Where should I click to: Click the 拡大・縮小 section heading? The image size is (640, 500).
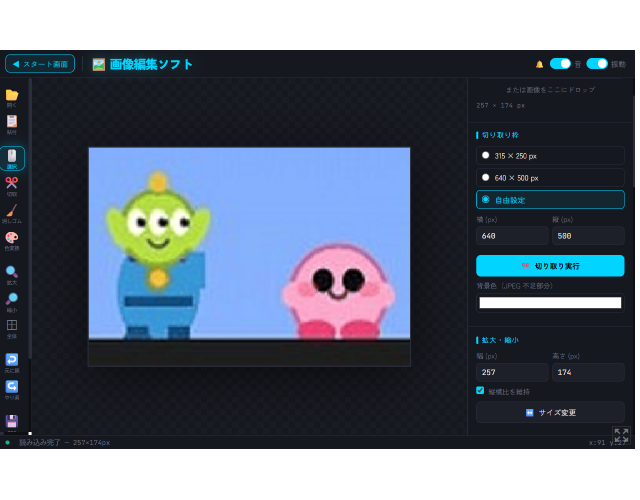(x=500, y=340)
